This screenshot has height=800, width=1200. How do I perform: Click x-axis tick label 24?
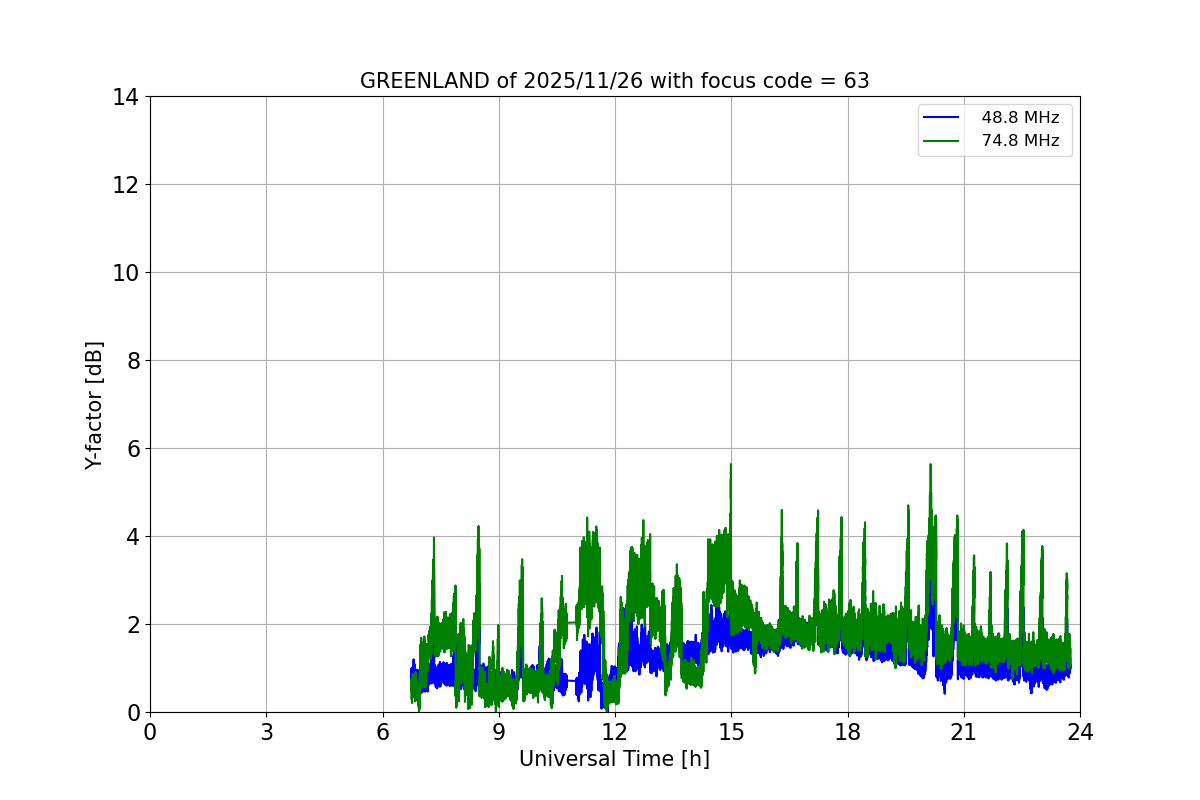[1080, 732]
